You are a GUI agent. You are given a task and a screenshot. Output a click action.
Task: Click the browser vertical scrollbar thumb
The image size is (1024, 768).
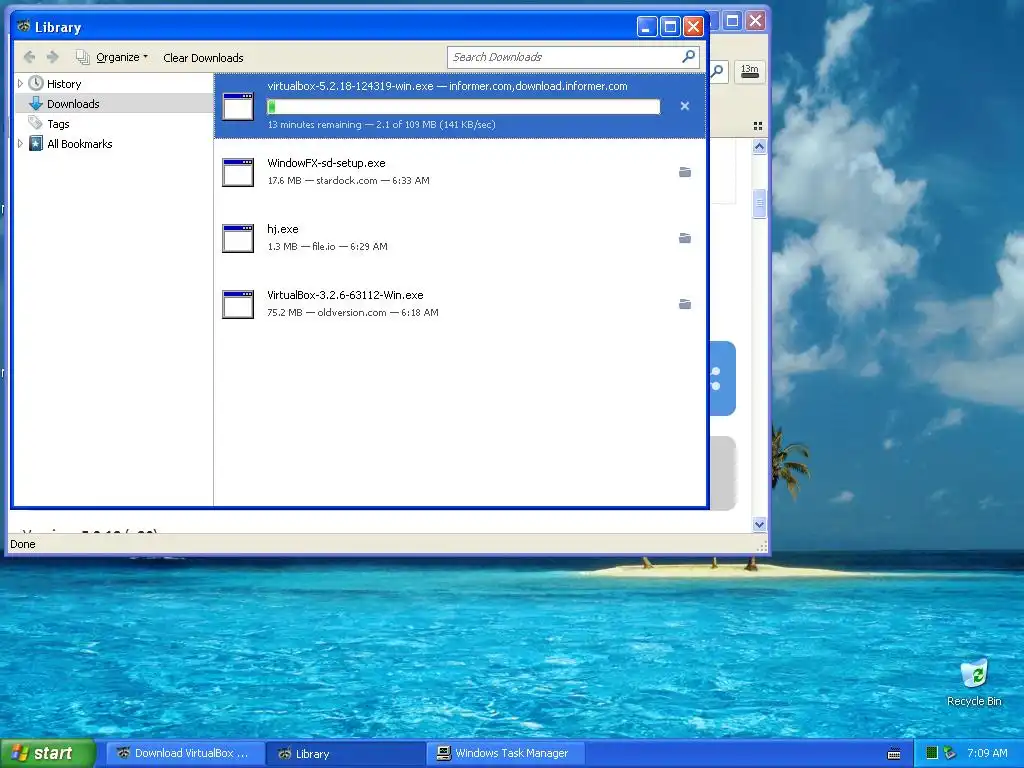(759, 204)
